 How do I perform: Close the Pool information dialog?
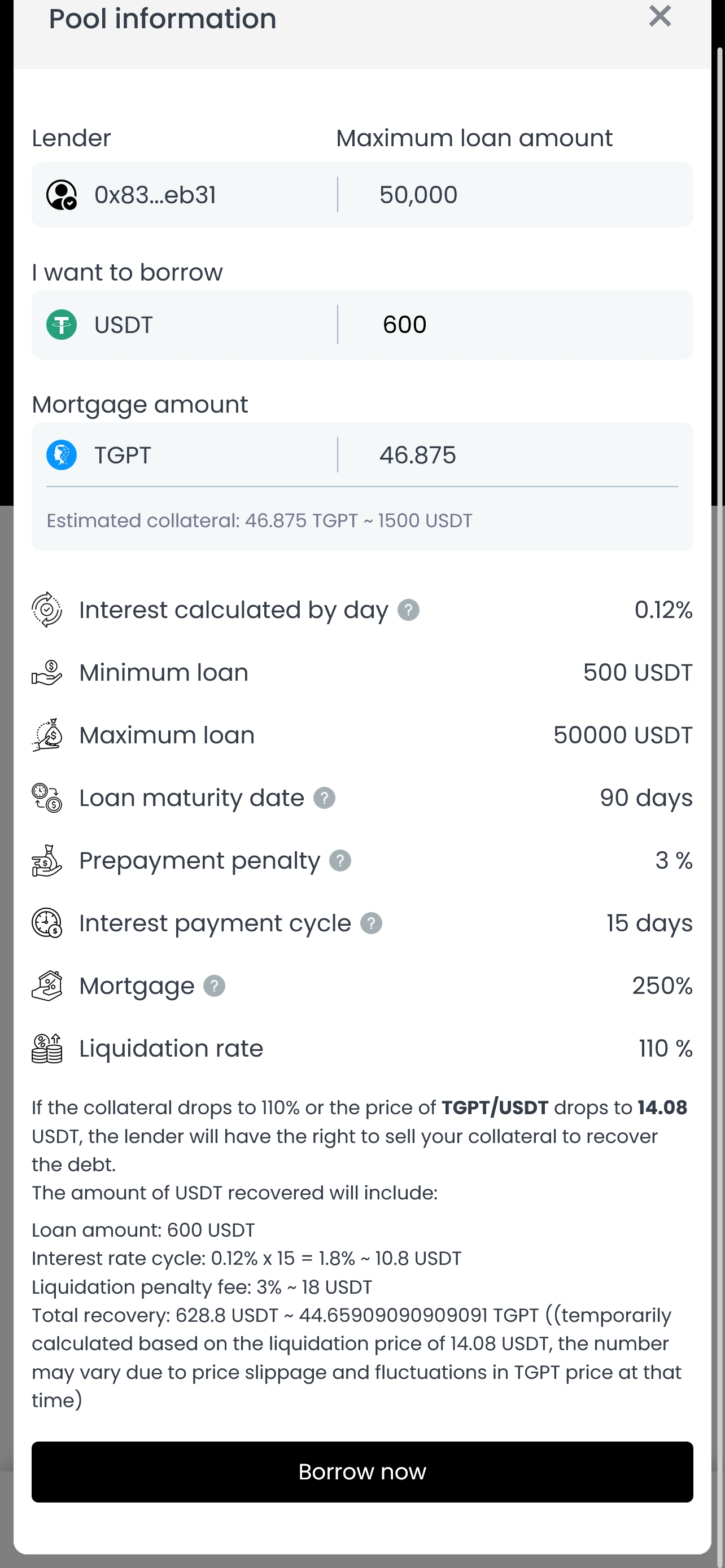660,16
